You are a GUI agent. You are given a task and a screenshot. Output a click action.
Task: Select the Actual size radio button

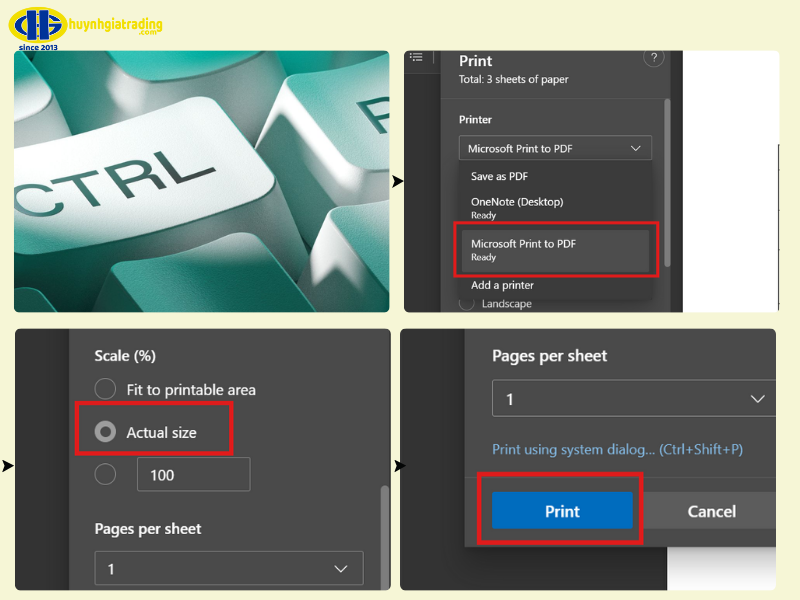tap(105, 432)
